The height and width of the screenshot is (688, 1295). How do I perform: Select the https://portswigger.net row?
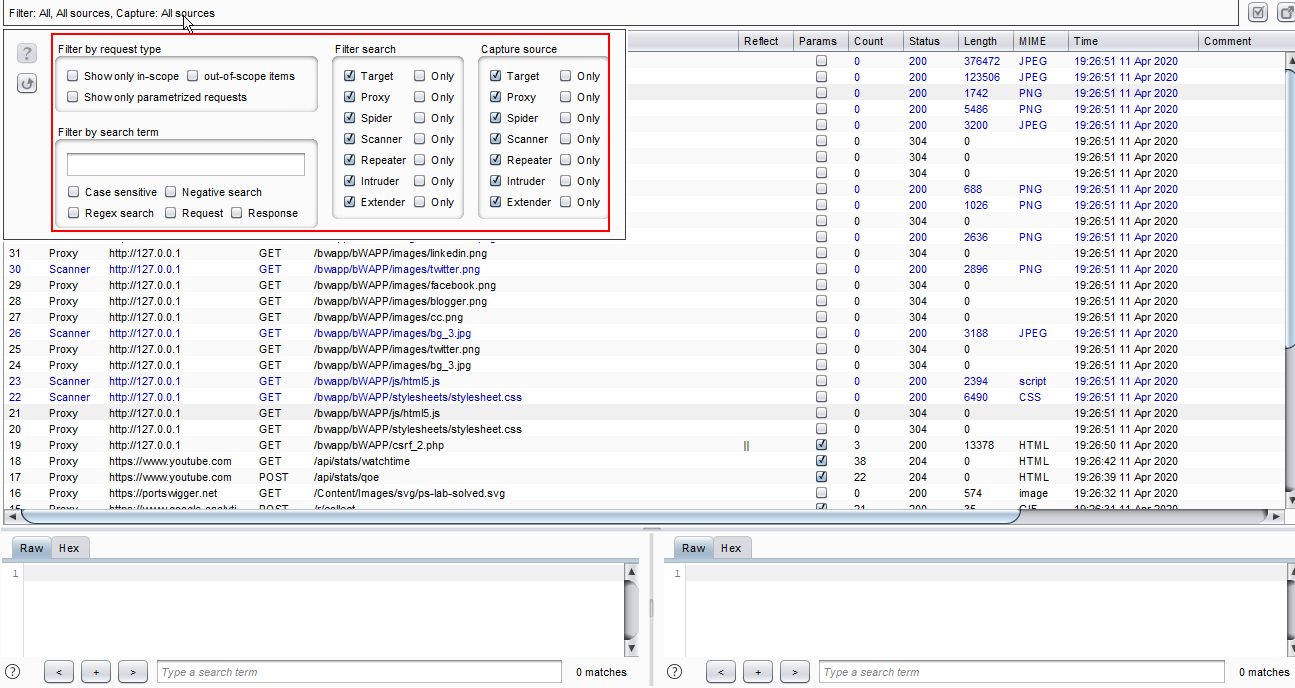coord(643,493)
